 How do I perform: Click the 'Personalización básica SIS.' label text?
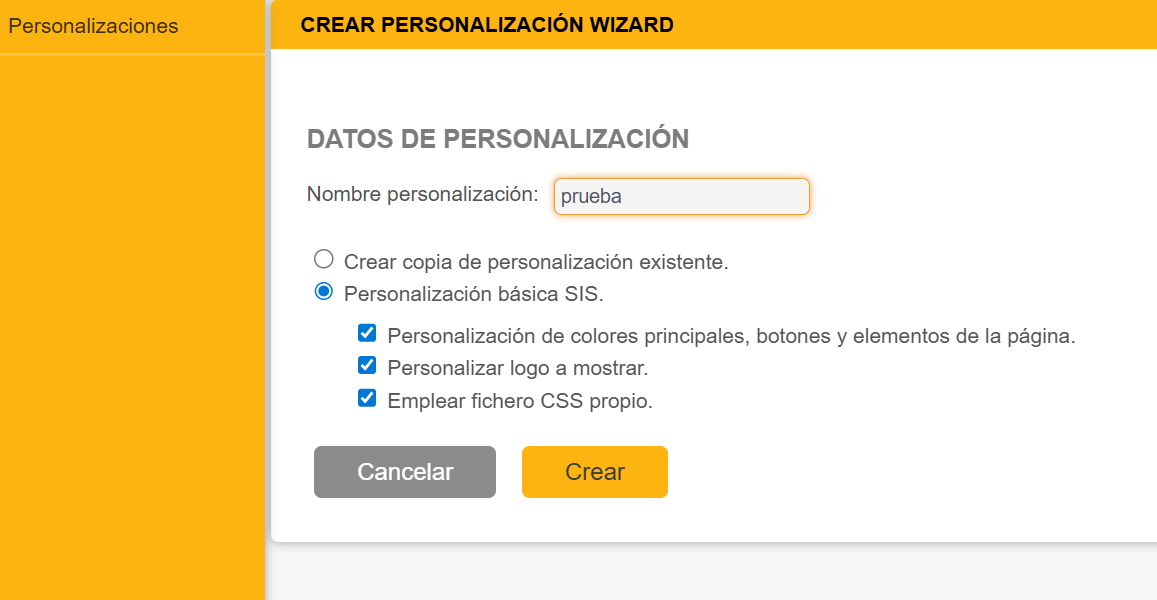[x=473, y=295]
